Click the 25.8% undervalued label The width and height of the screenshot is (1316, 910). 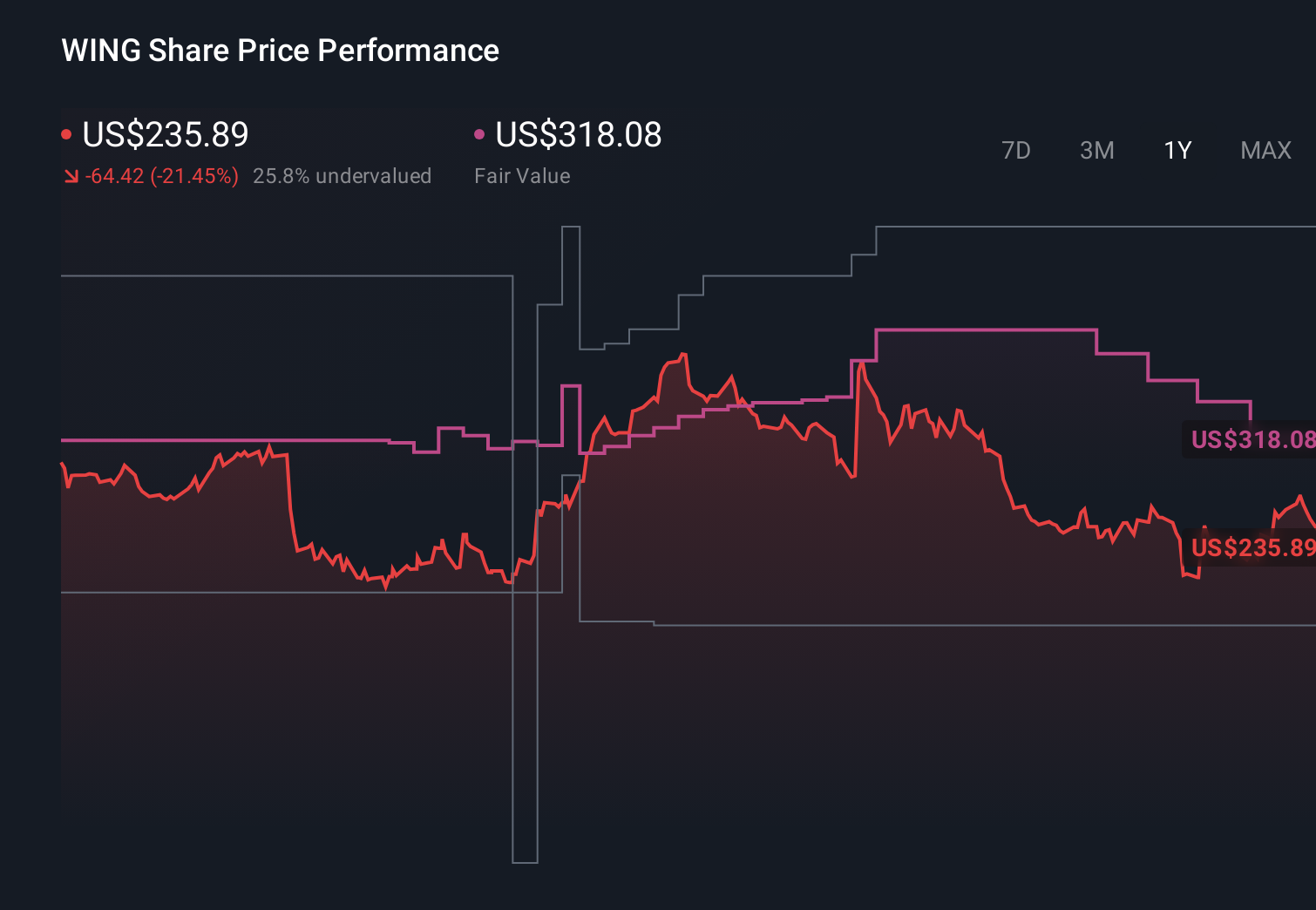pyautogui.click(x=343, y=176)
